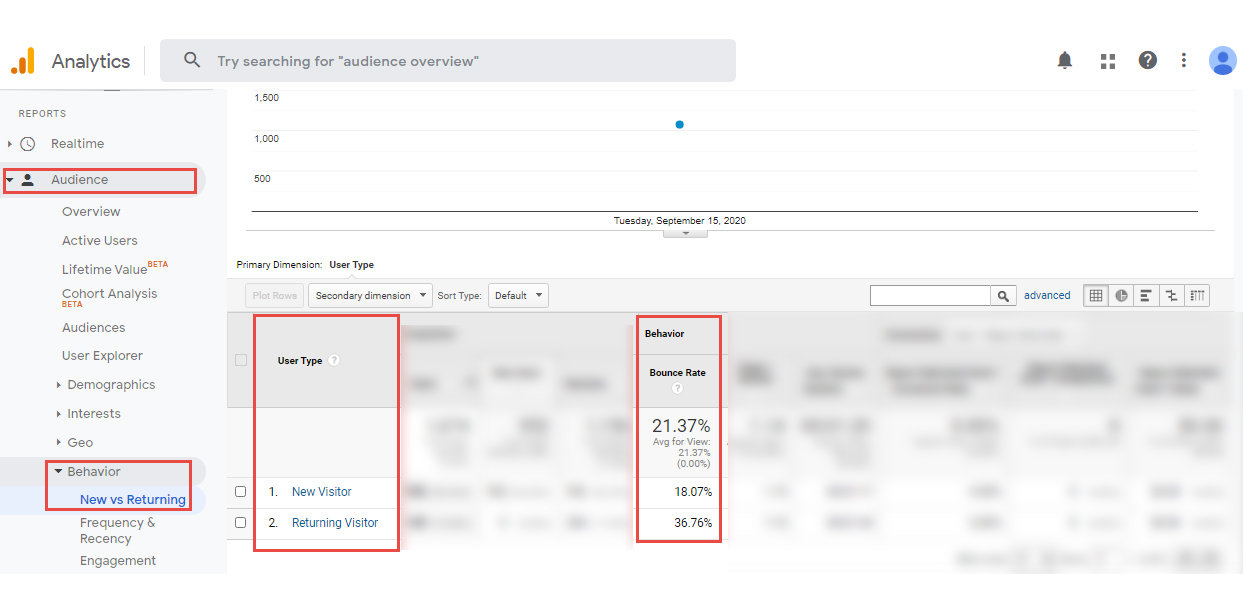This screenshot has height=608, width=1243.
Task: Collapse the Audience section arrow
Action: tap(10, 180)
